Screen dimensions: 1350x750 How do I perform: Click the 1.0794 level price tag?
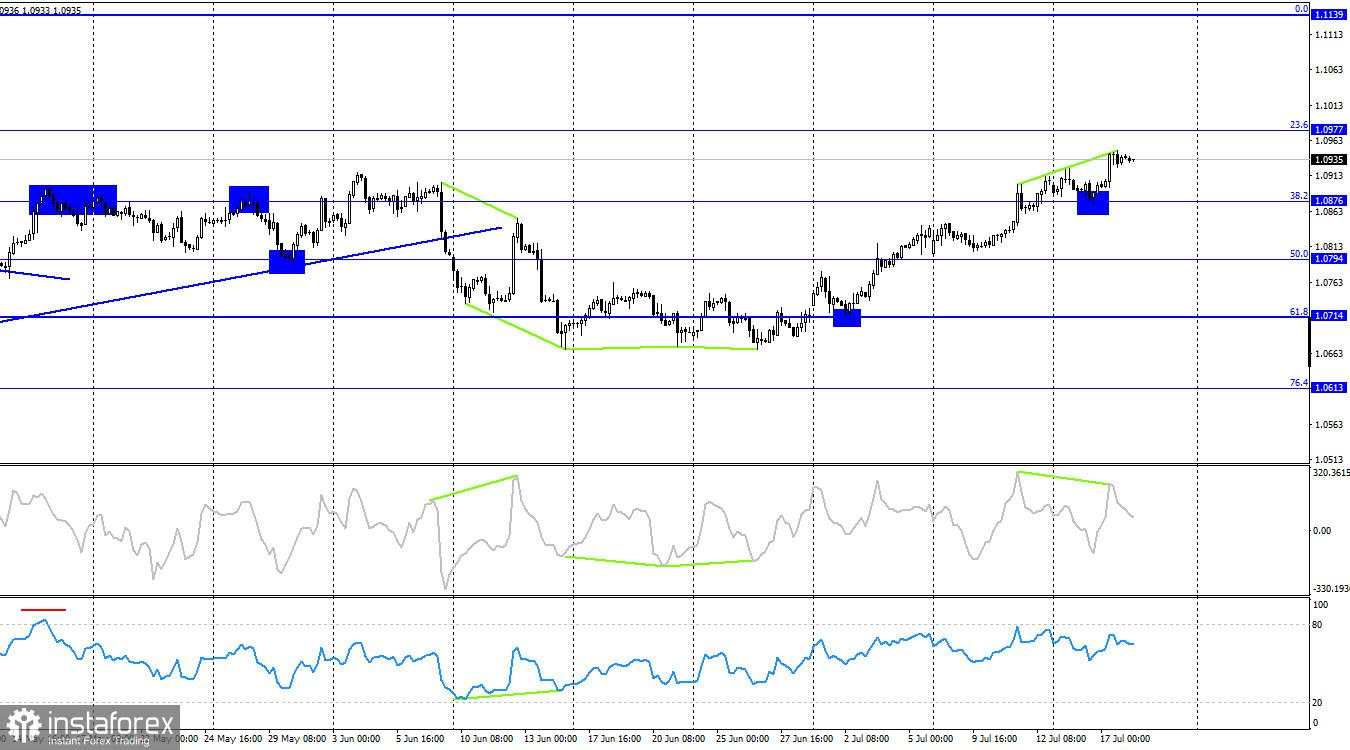point(1329,259)
